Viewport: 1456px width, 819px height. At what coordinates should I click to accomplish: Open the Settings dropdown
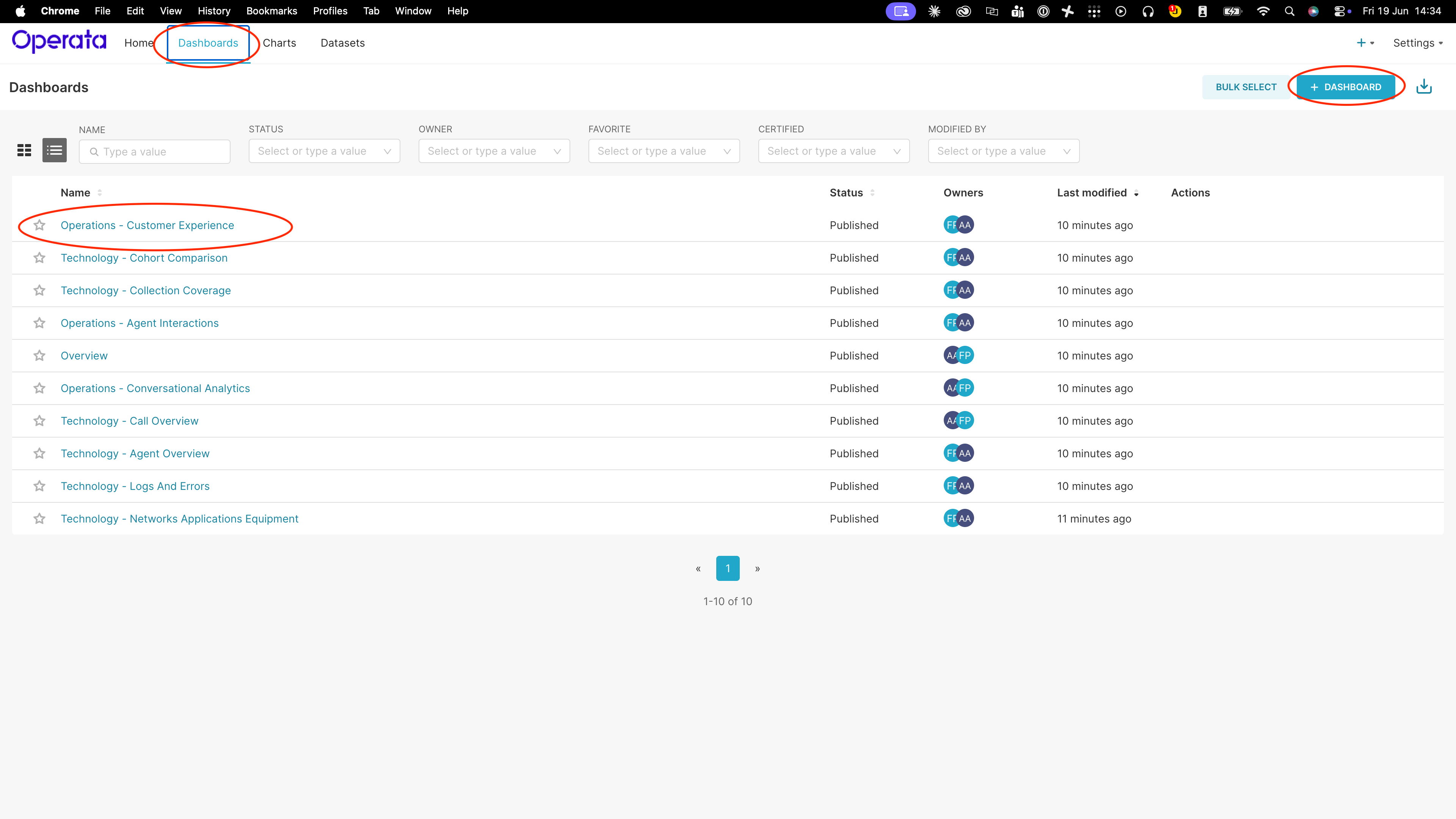click(1418, 43)
